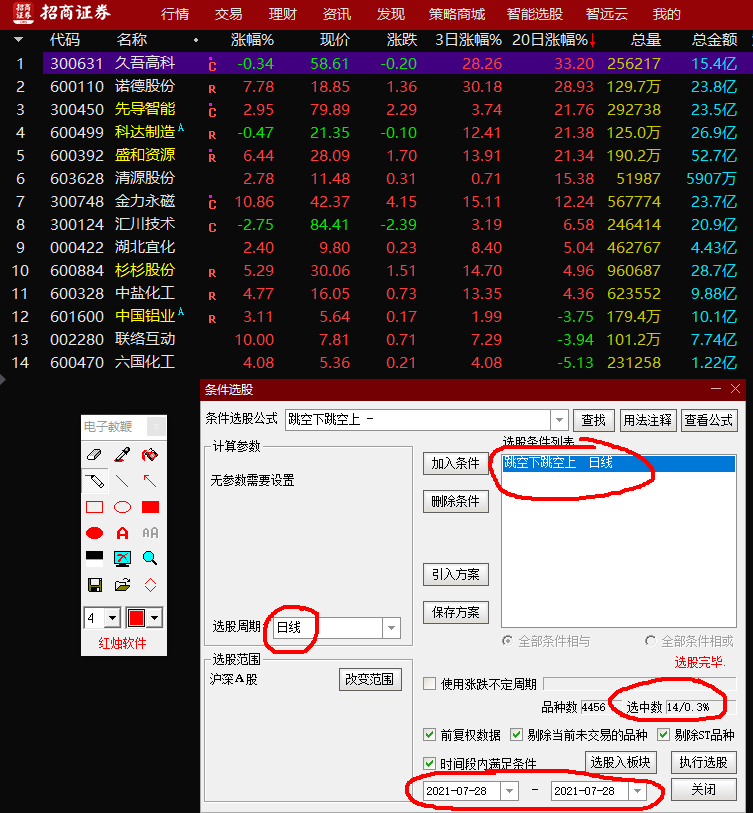
Task: Click the 执行选股 button
Action: click(703, 762)
